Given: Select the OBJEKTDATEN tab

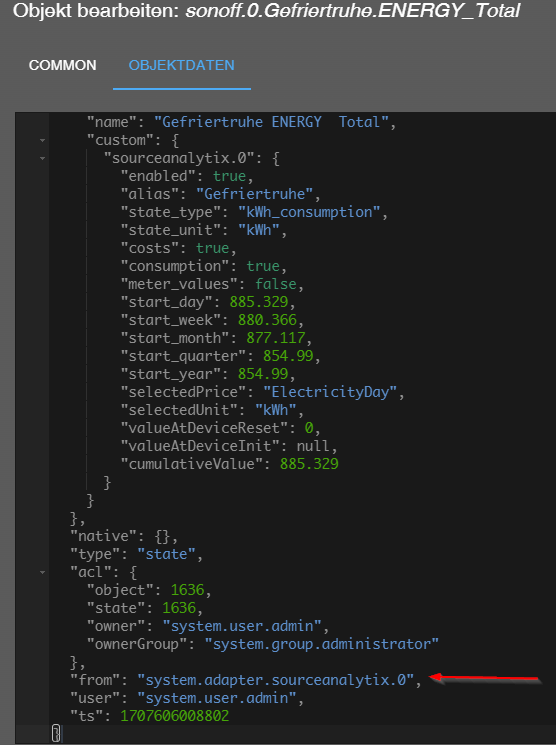Looking at the screenshot, I should pyautogui.click(x=182, y=65).
